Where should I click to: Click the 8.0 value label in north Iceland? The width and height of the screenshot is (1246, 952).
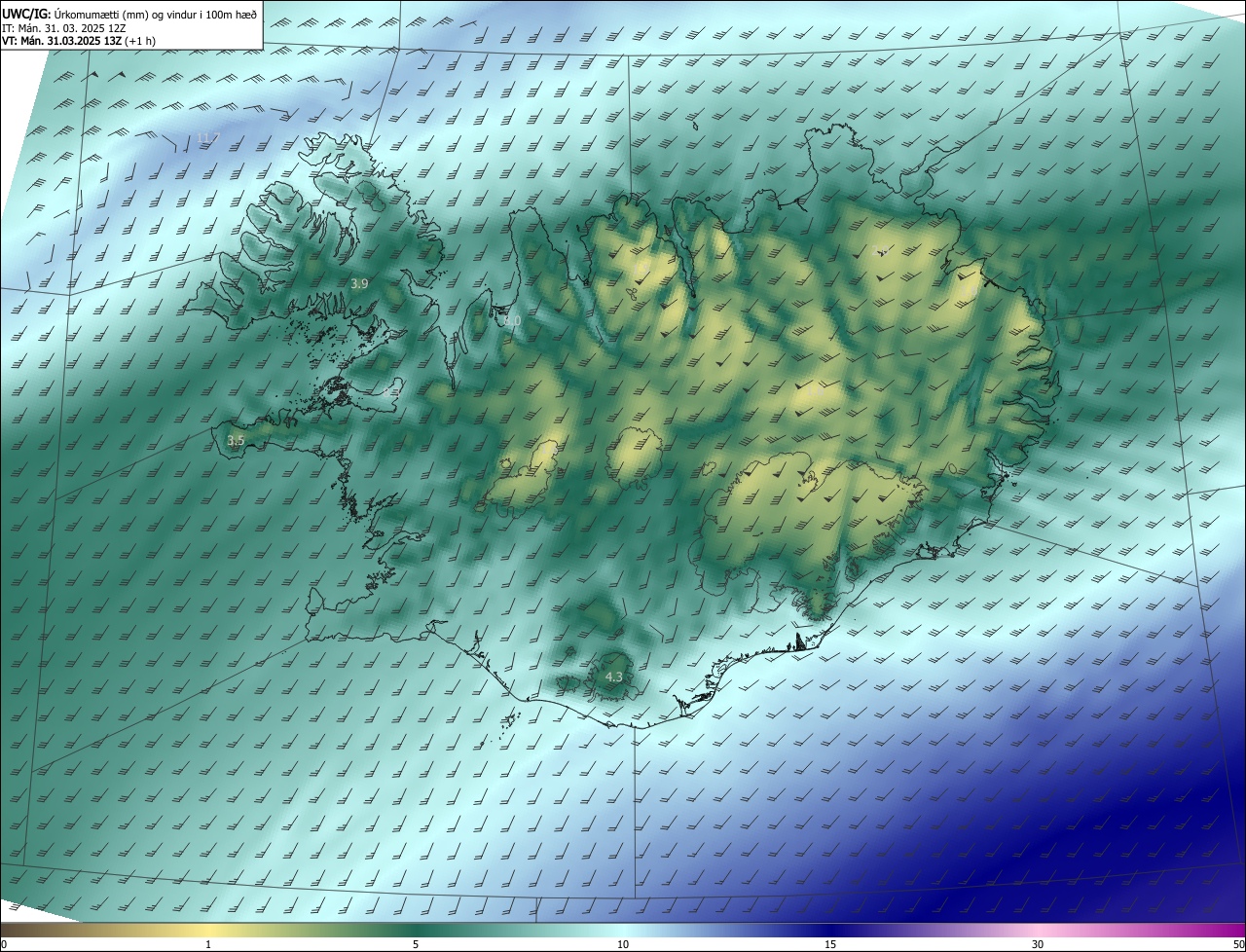click(x=512, y=320)
